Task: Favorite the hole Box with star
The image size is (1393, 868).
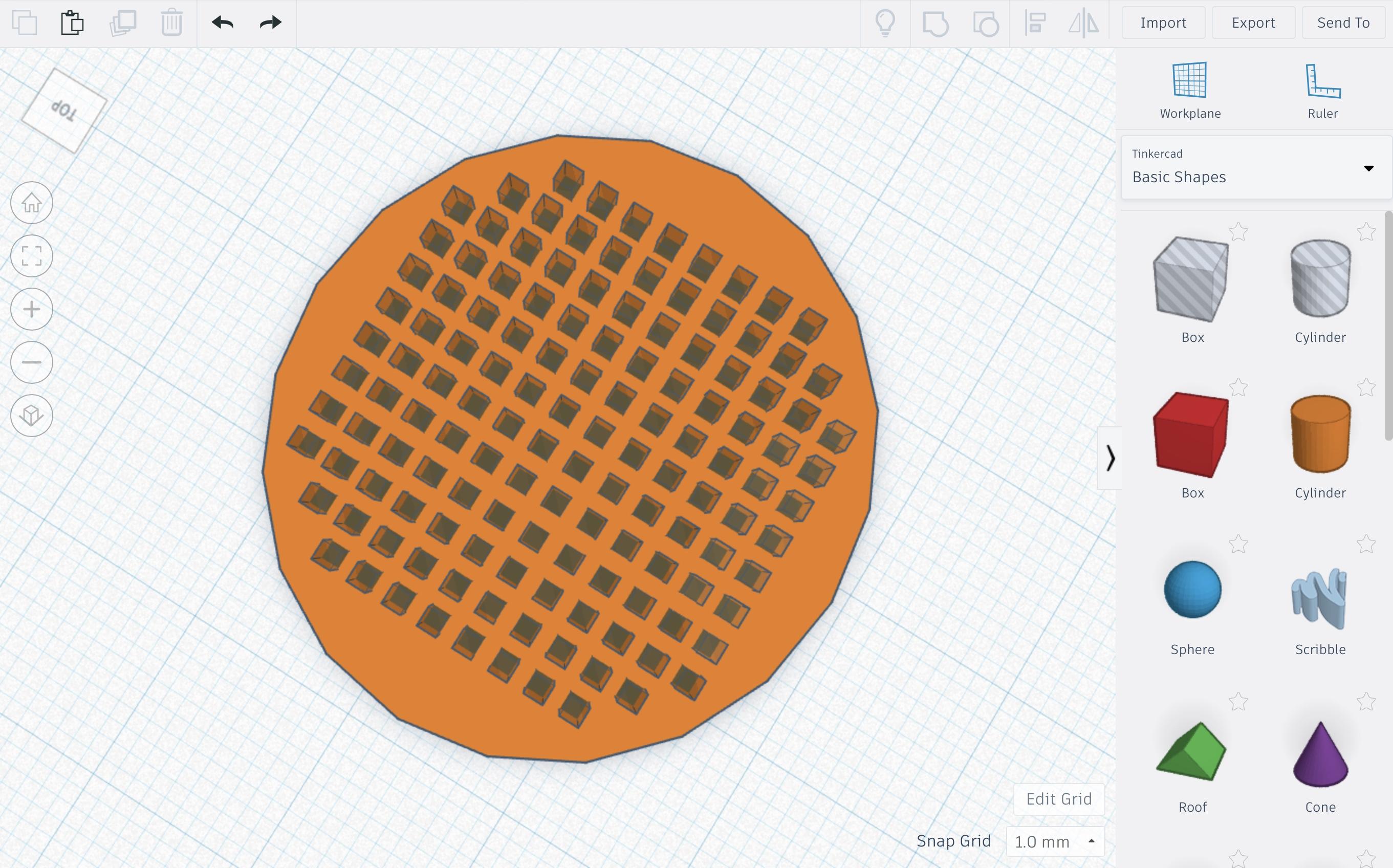Action: pos(1238,232)
